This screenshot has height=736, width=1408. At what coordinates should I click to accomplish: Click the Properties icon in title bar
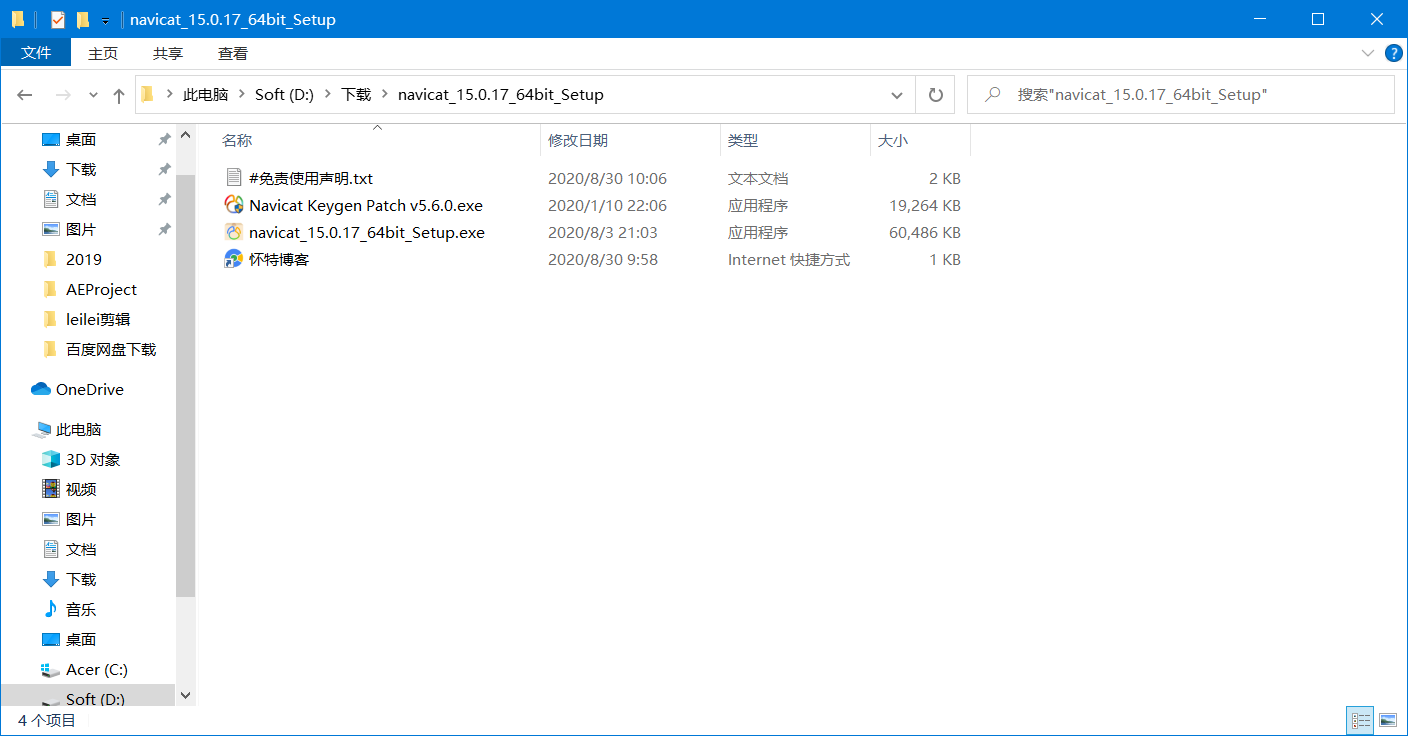tap(57, 19)
